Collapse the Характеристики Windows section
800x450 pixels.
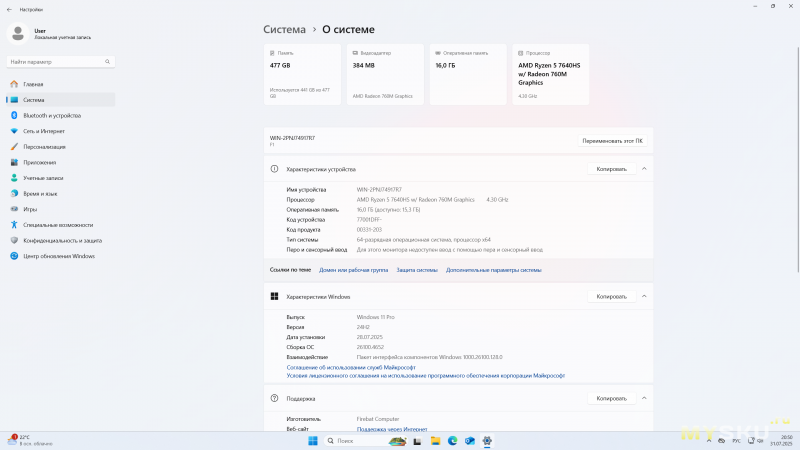click(x=644, y=296)
